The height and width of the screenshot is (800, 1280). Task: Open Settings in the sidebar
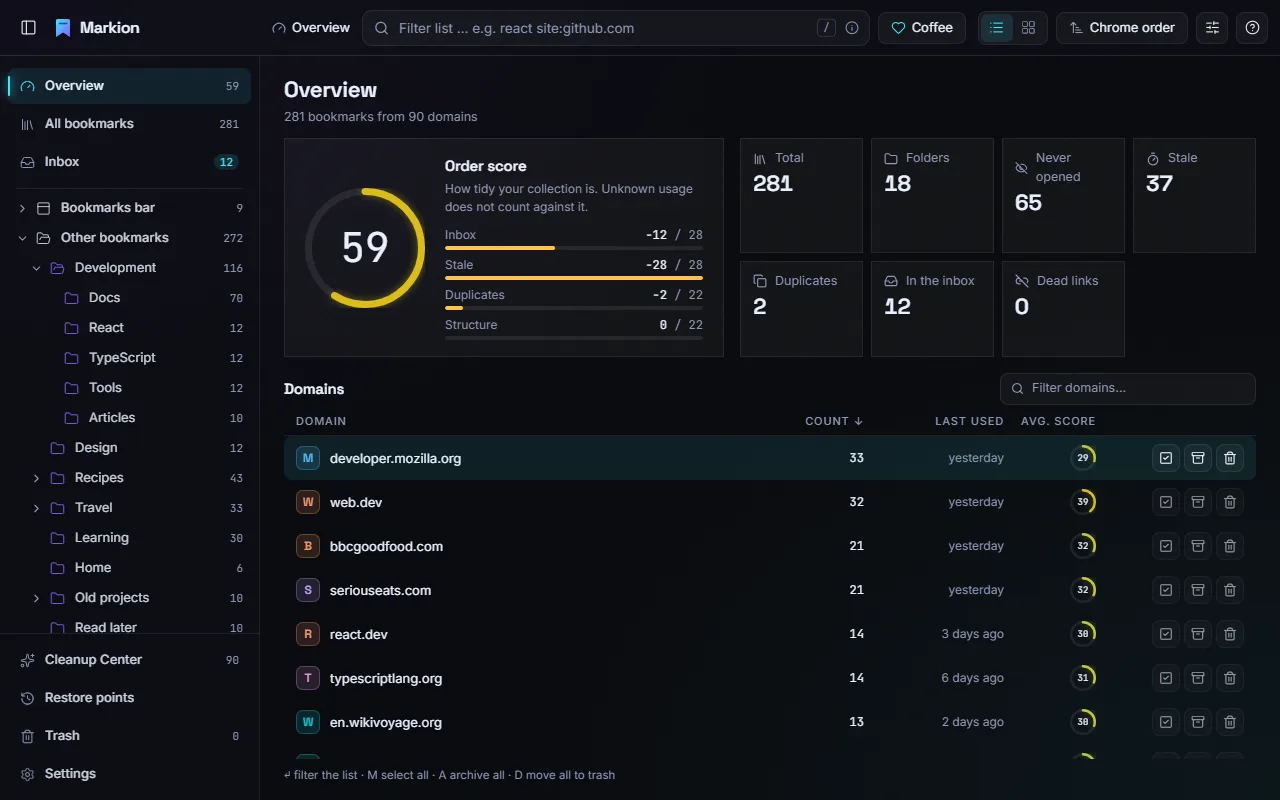[129, 774]
